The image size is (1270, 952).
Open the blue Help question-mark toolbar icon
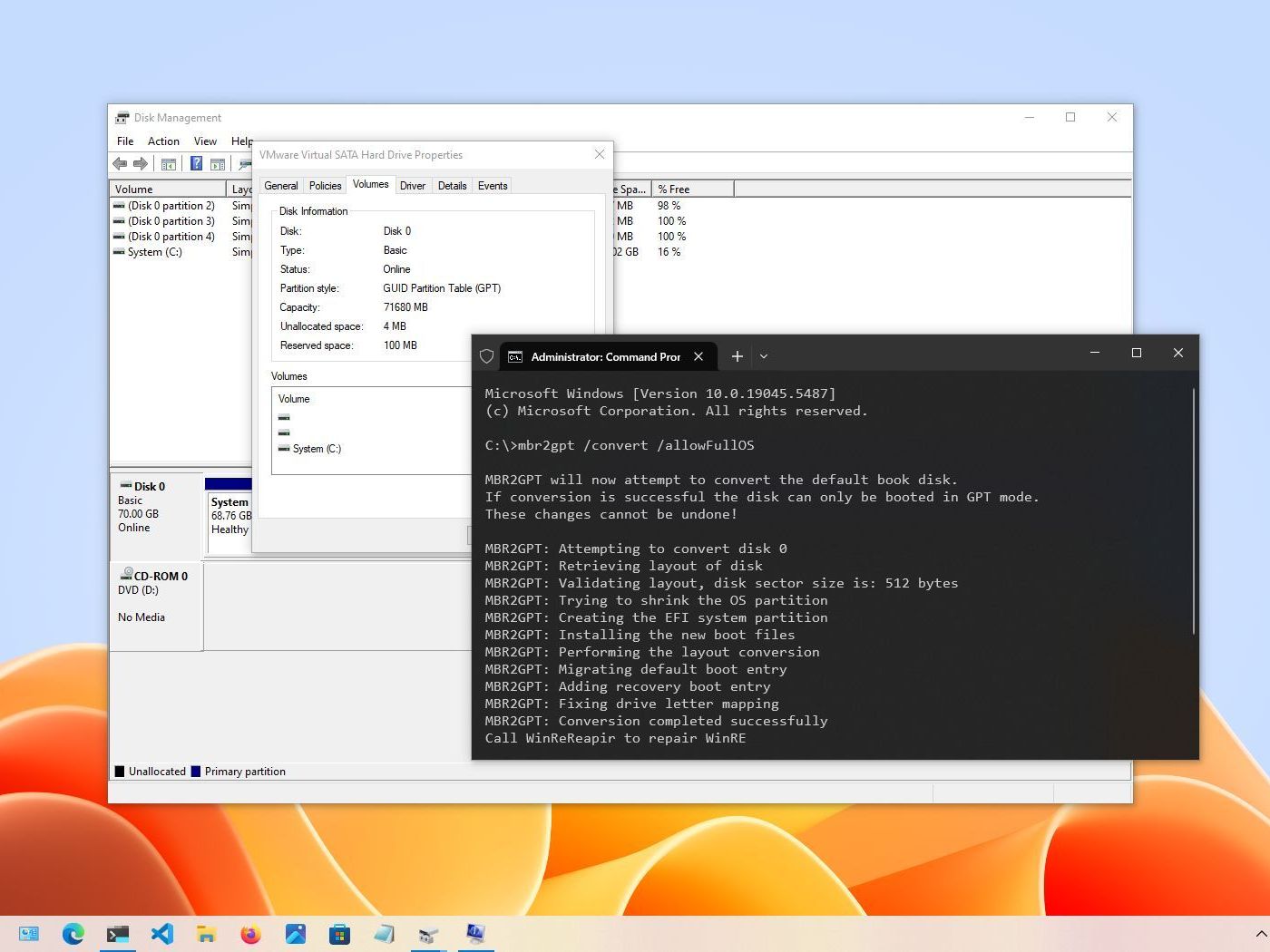(x=196, y=164)
